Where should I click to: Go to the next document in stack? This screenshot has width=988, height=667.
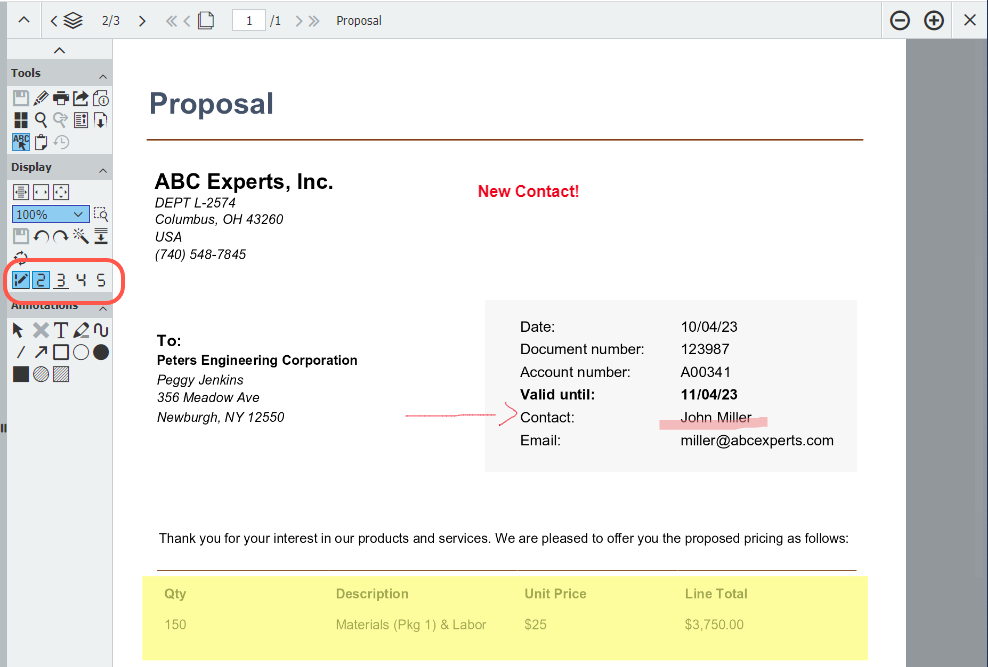142,20
